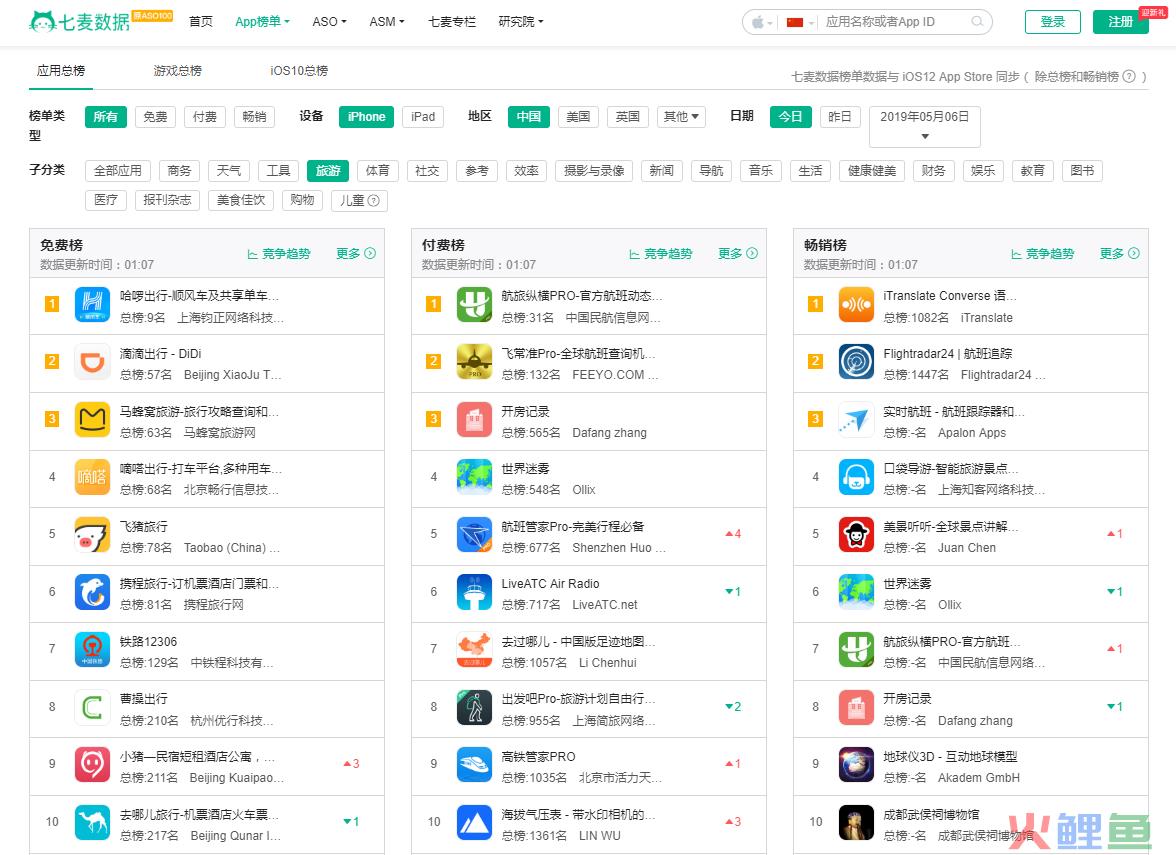Open the ASO dropdown menu

329,22
